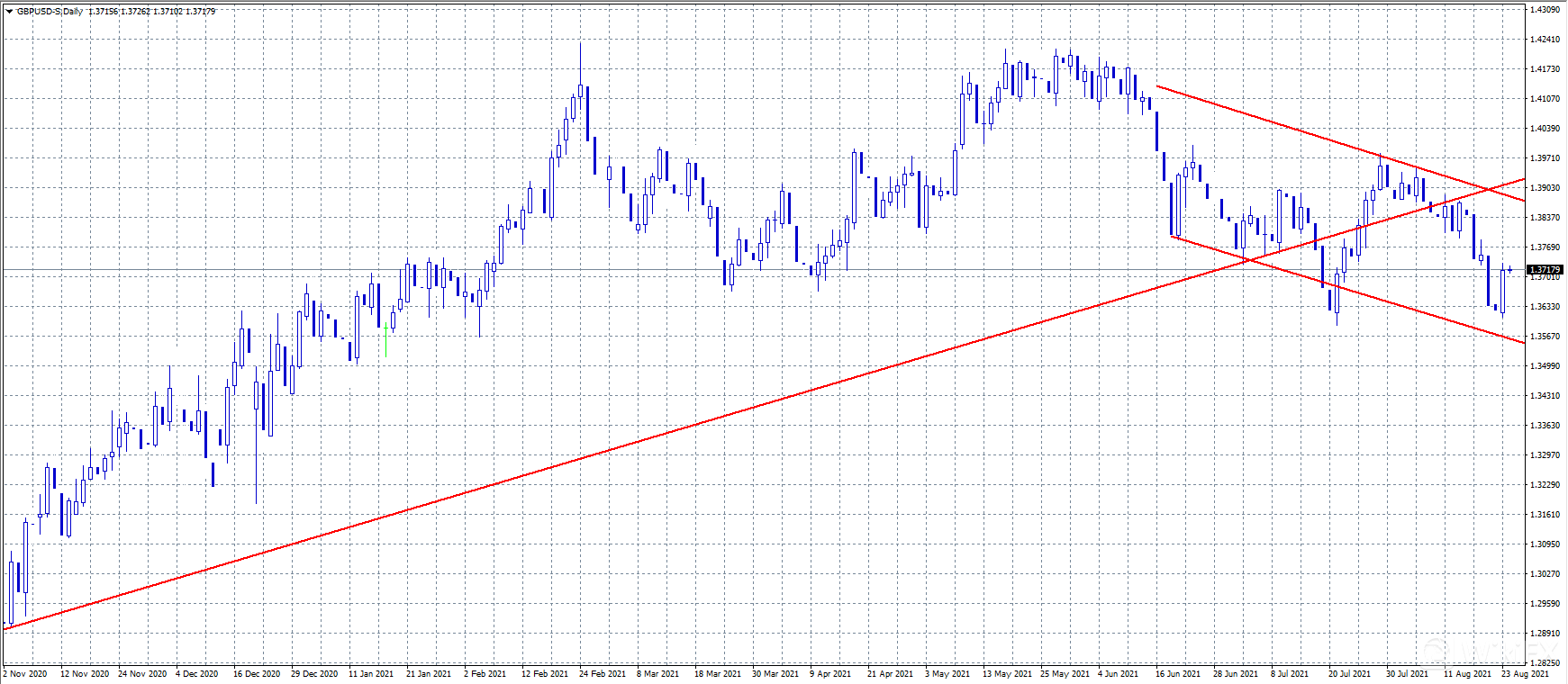
Task: Click the 2 Nov 2020 date label
Action: point(25,673)
